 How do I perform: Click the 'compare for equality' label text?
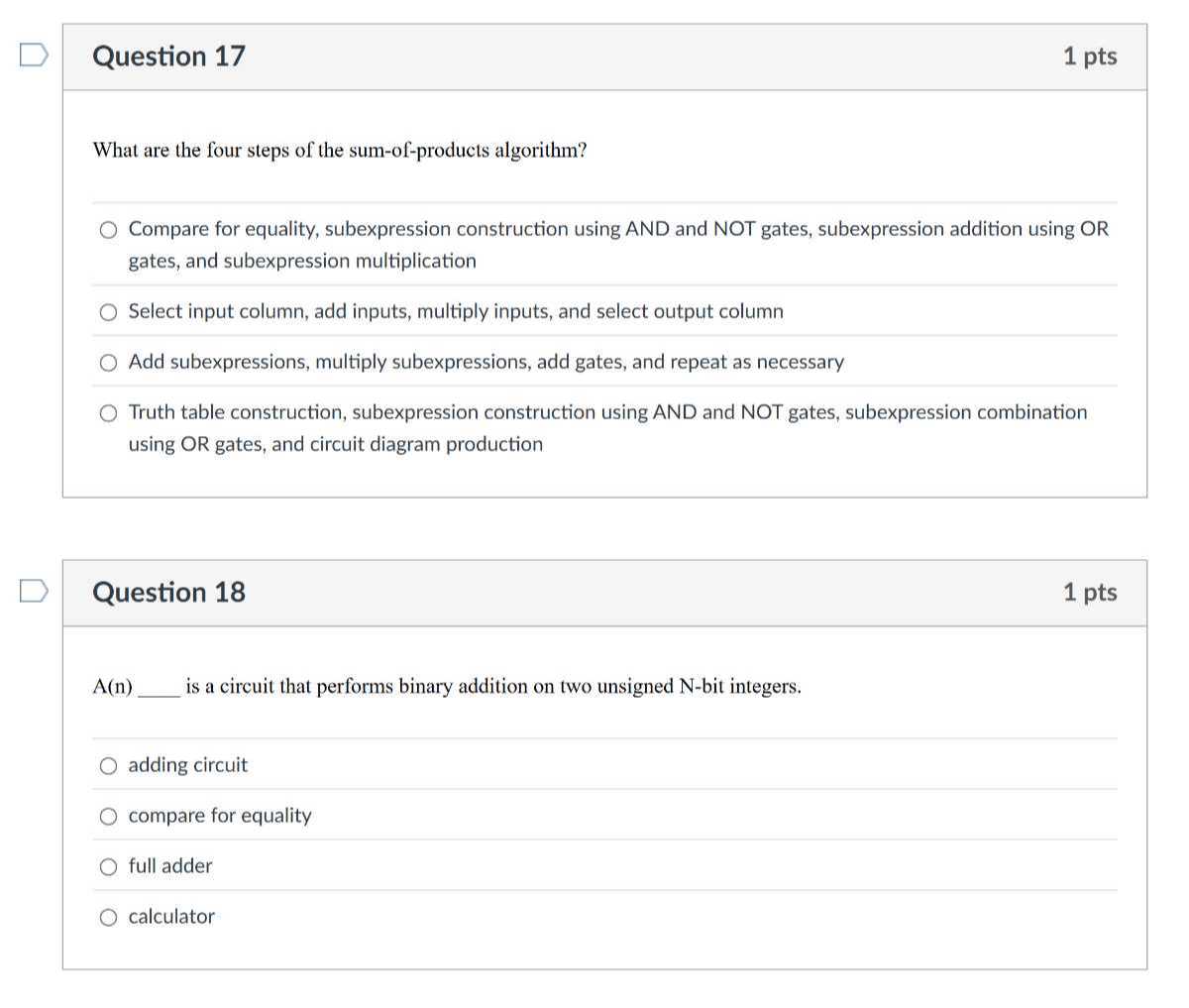(x=220, y=816)
